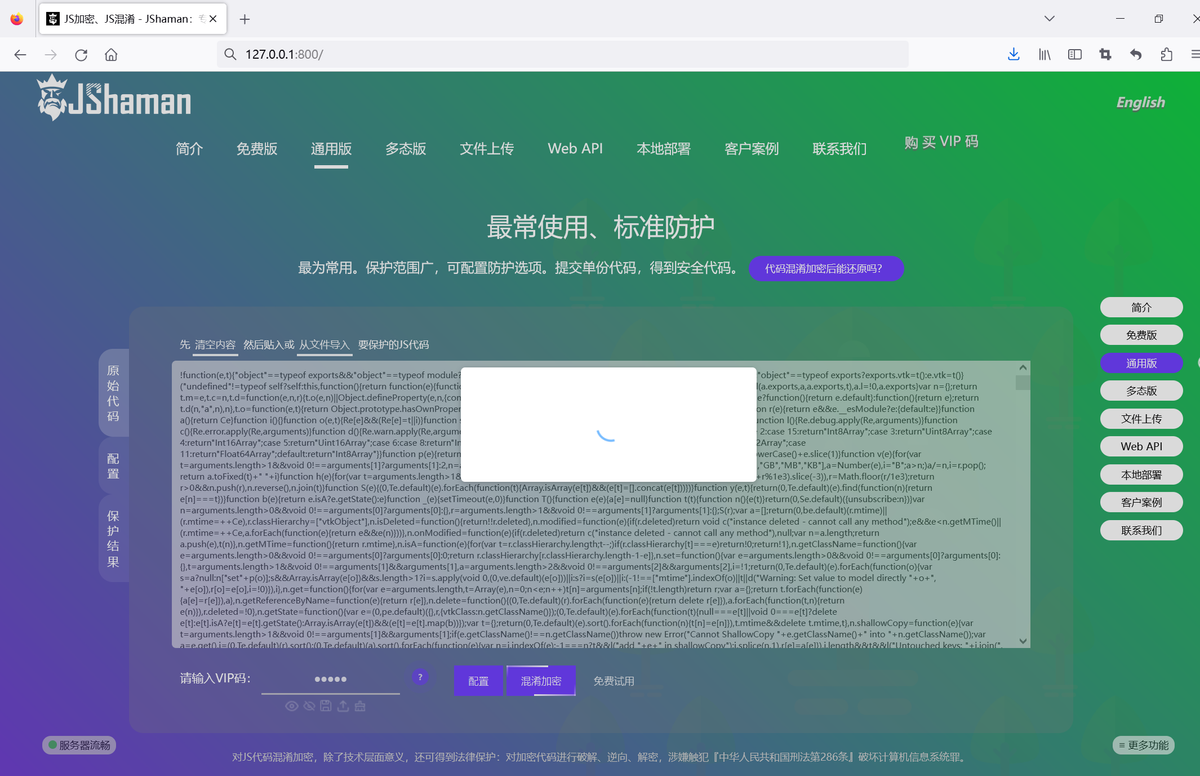This screenshot has height=776, width=1200.
Task: Toggle VIP code visibility with eye icon
Action: tap(292, 706)
